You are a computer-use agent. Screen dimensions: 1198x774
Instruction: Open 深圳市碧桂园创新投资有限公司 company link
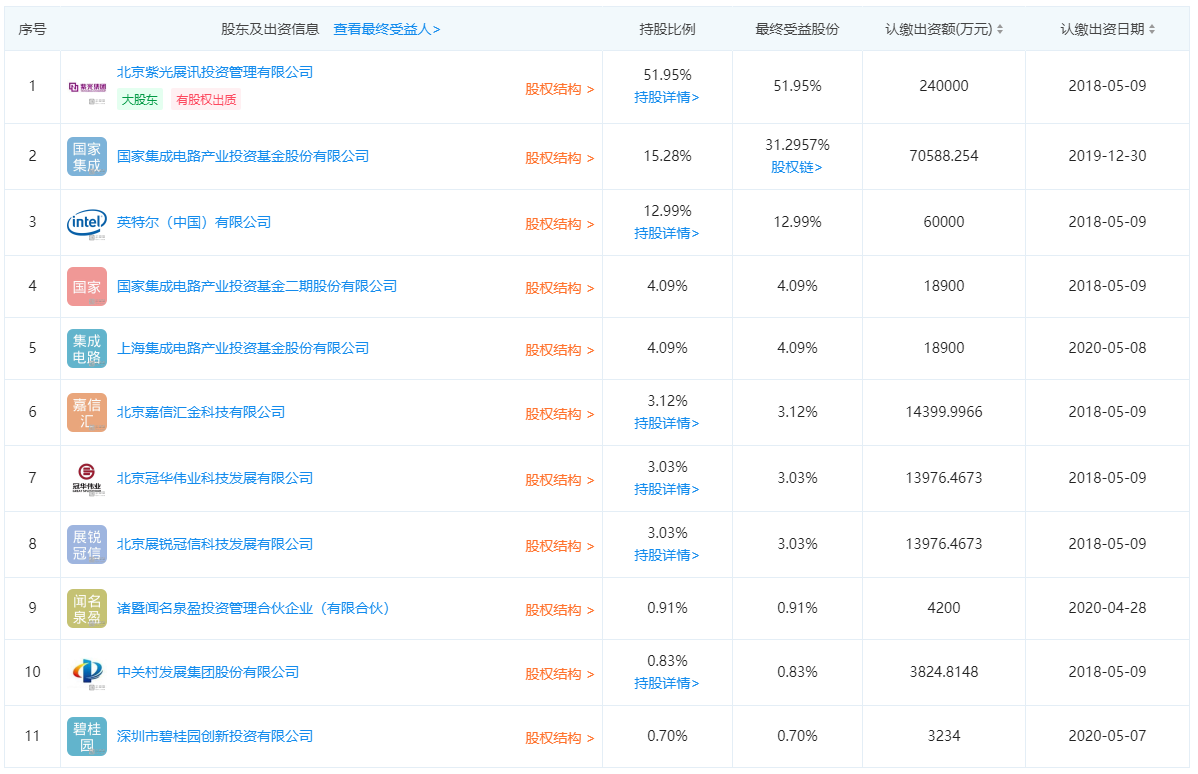tap(215, 736)
